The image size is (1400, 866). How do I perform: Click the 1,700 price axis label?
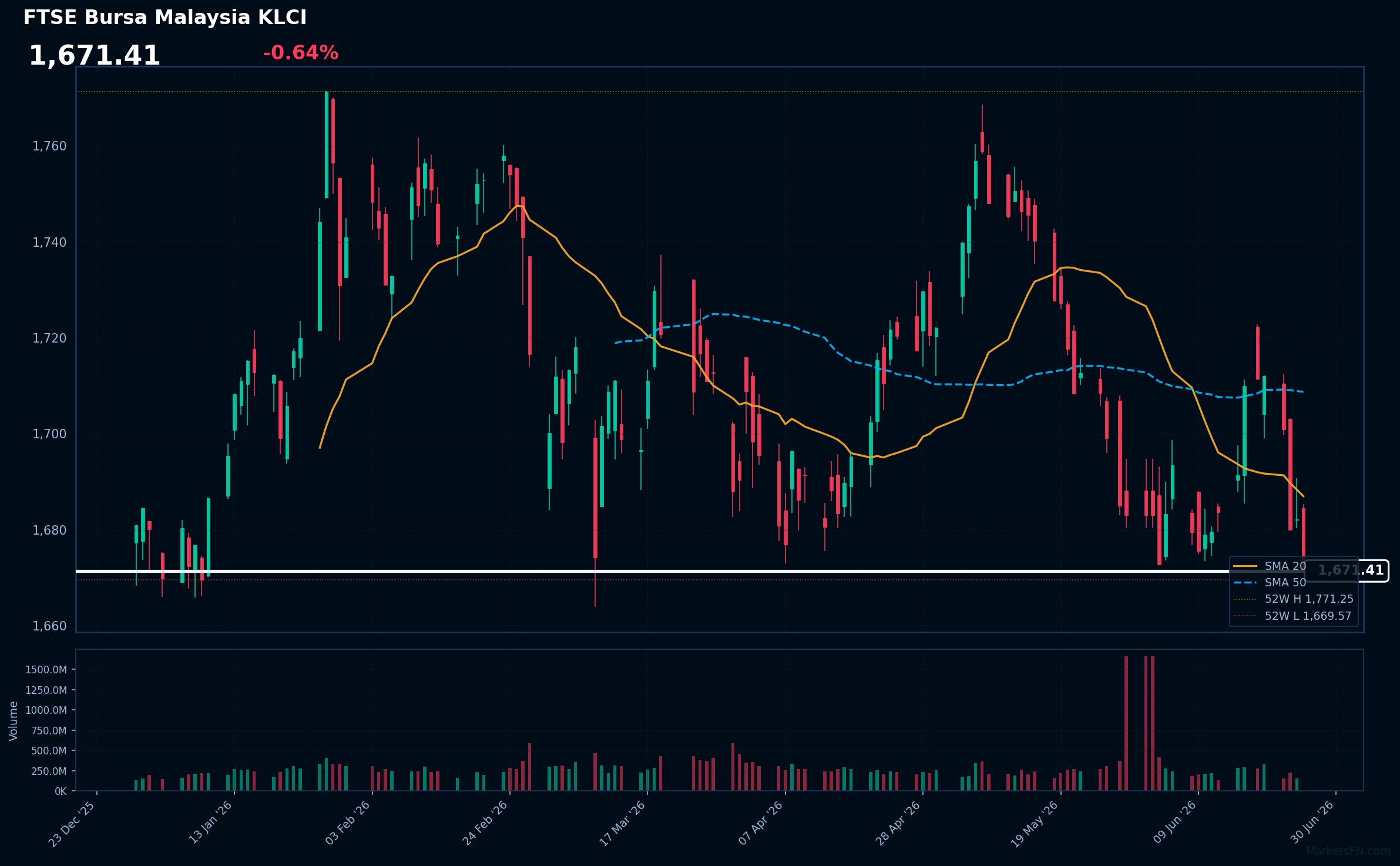50,434
